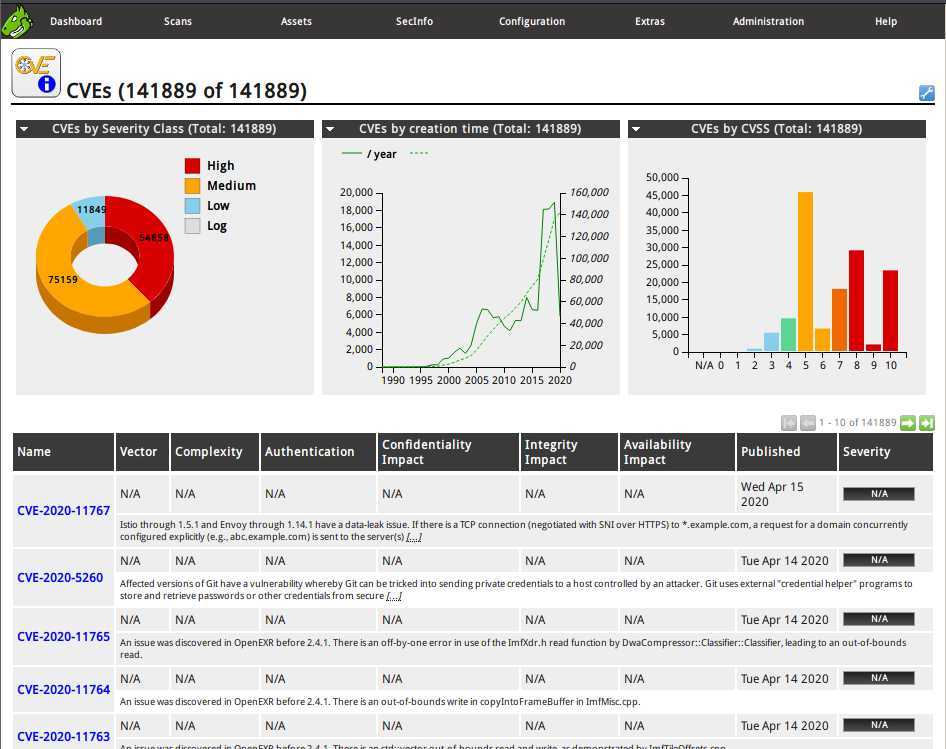Viewport: 946px width, 749px height.
Task: Click the OpenEXR copyIntoFrameBuffer description text
Action: coord(380,702)
